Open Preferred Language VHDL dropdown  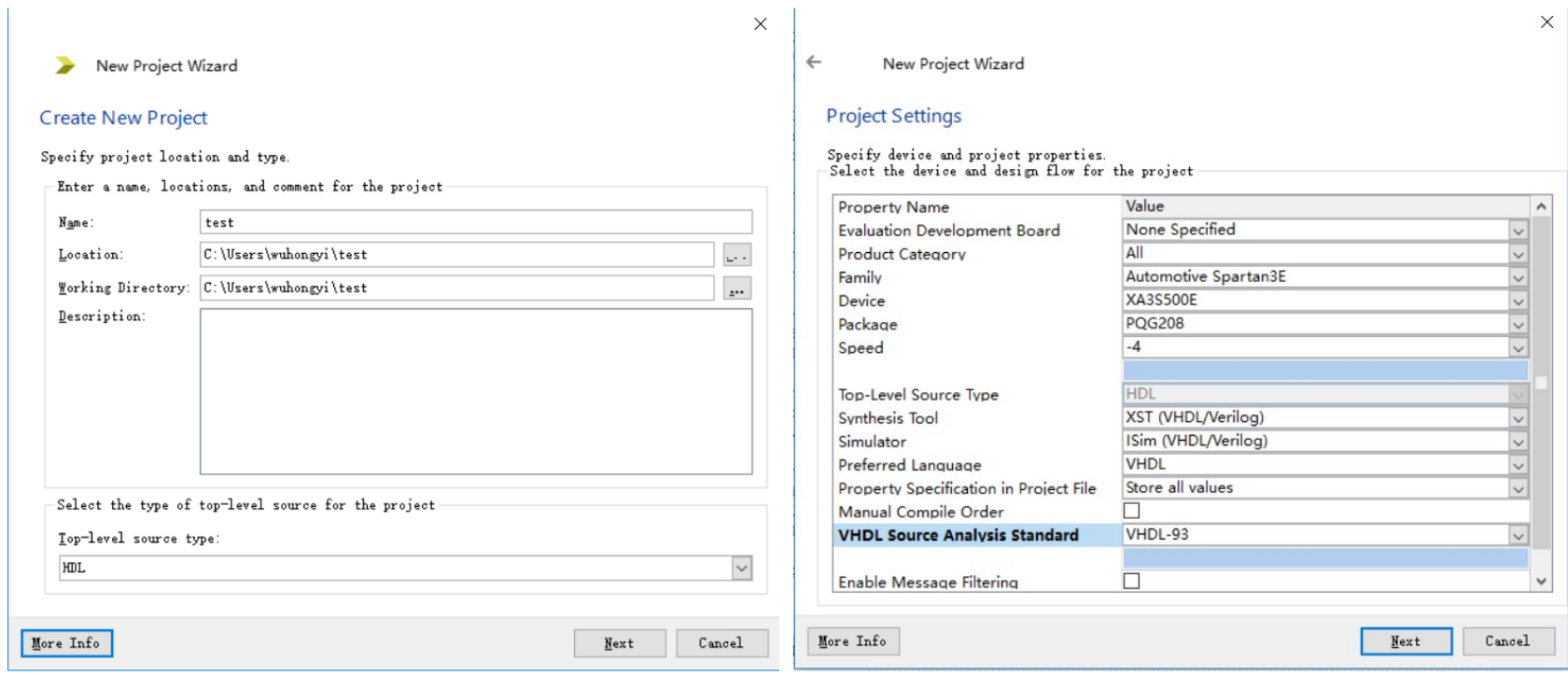pos(1519,465)
